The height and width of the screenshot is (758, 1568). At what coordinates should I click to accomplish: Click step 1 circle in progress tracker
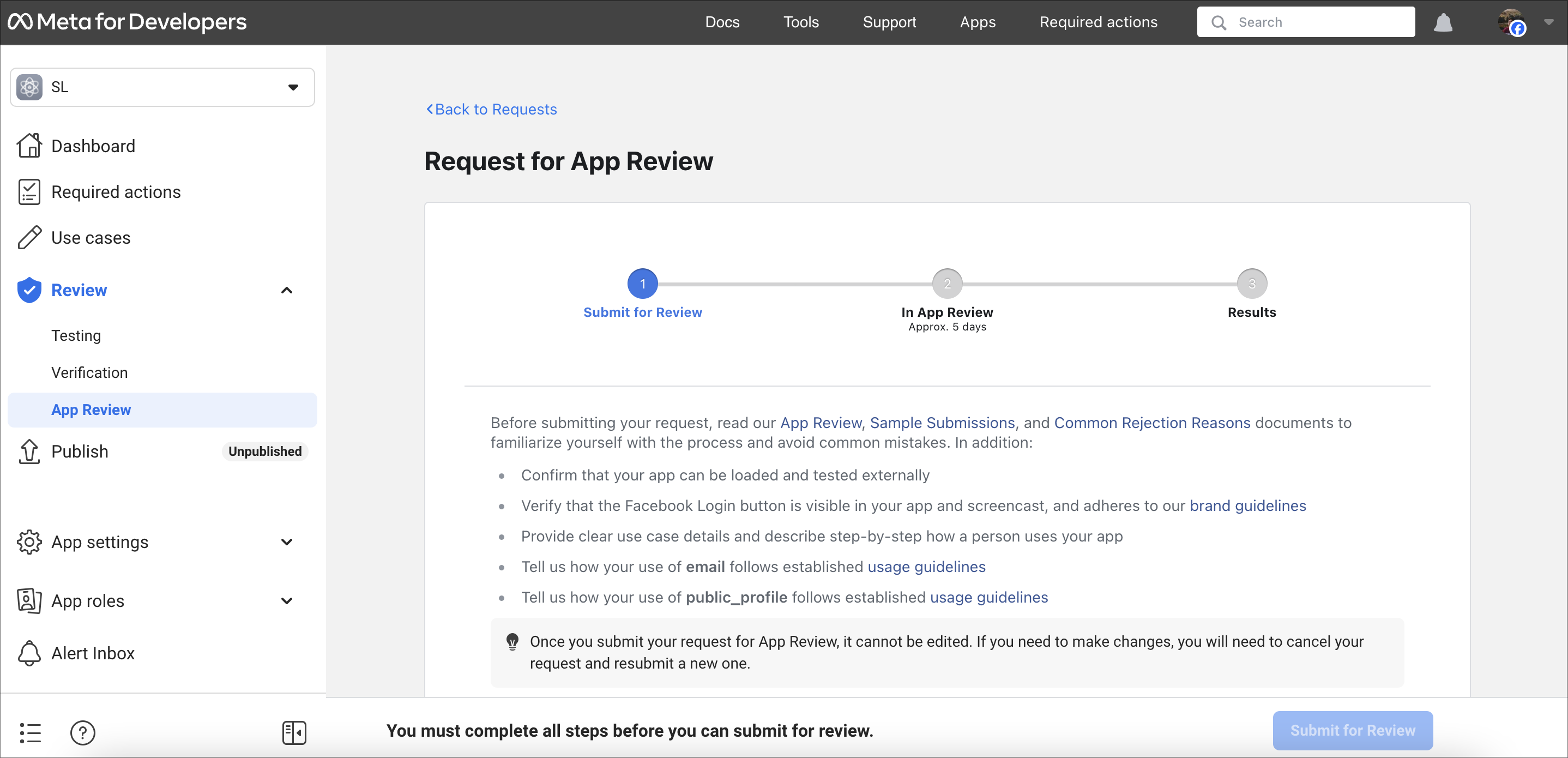(x=642, y=284)
